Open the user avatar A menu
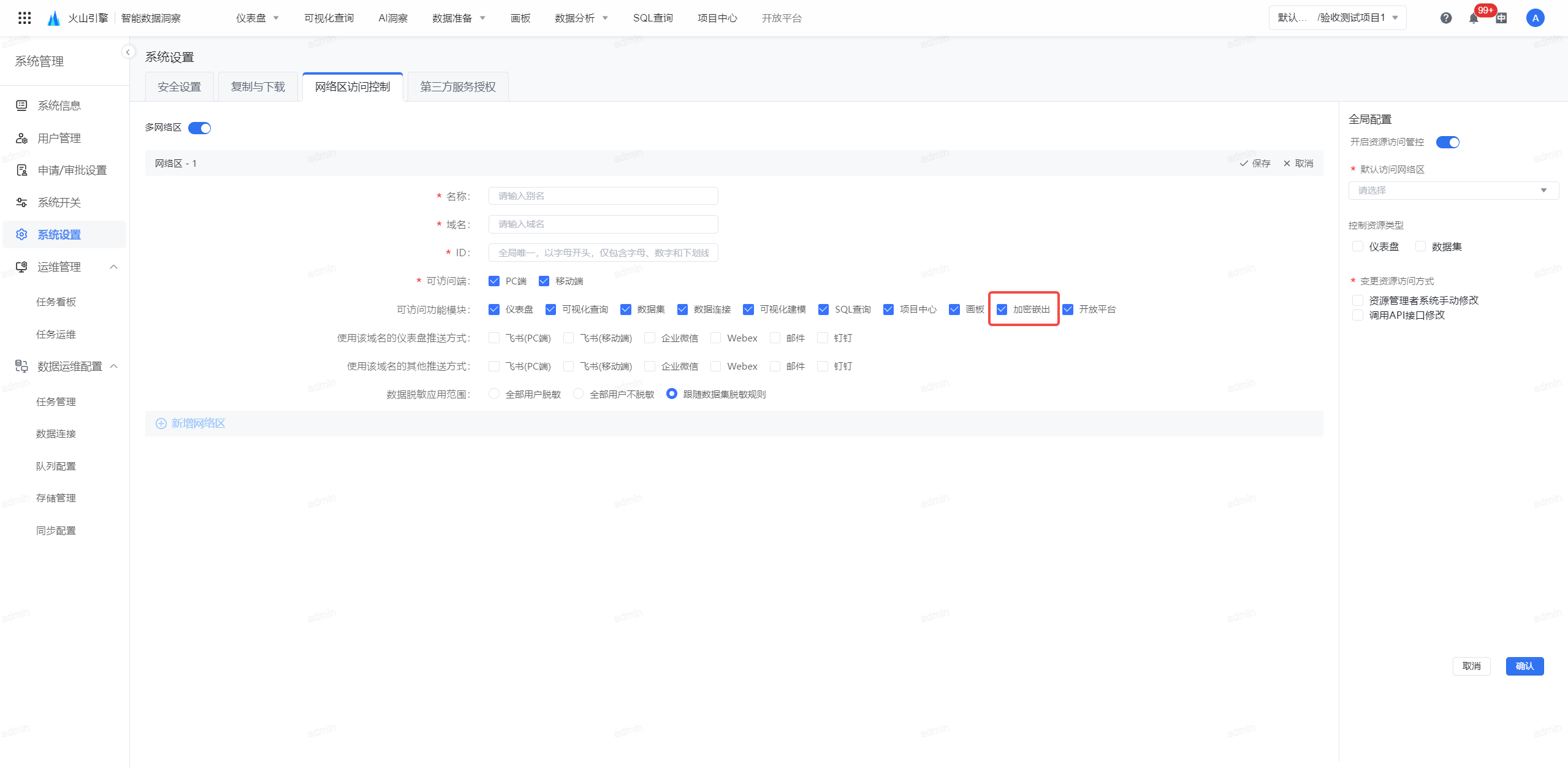 pos(1535,18)
